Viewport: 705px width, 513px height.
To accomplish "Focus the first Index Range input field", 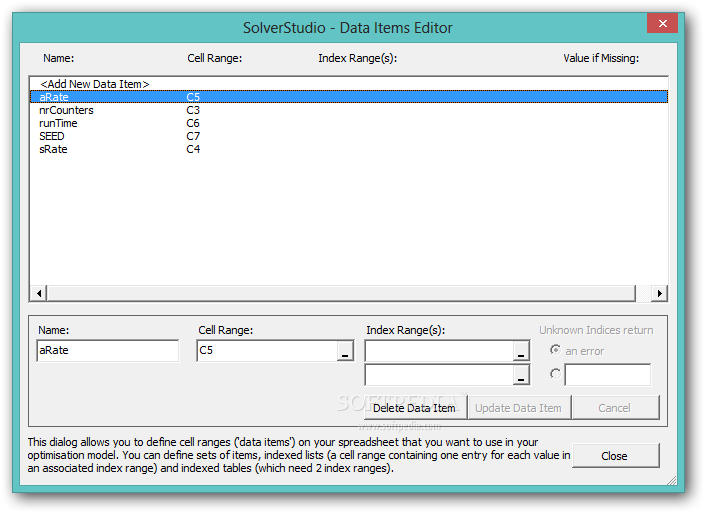I will tap(439, 351).
